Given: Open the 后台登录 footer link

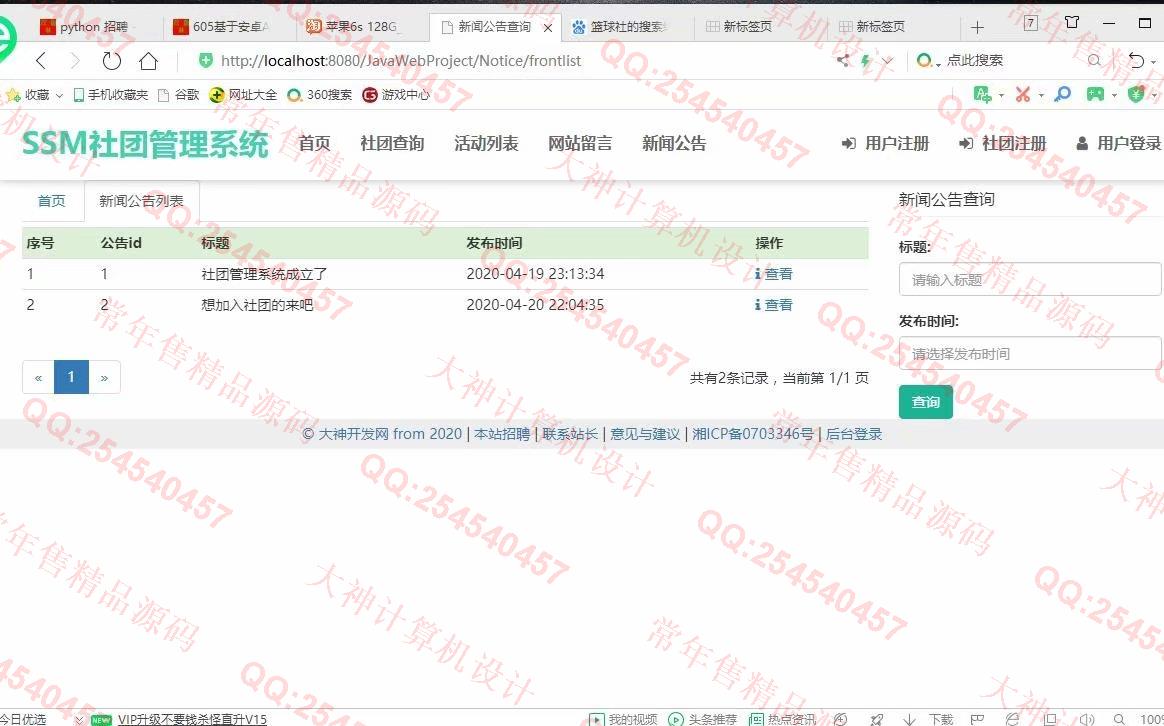Looking at the screenshot, I should coord(854,434).
